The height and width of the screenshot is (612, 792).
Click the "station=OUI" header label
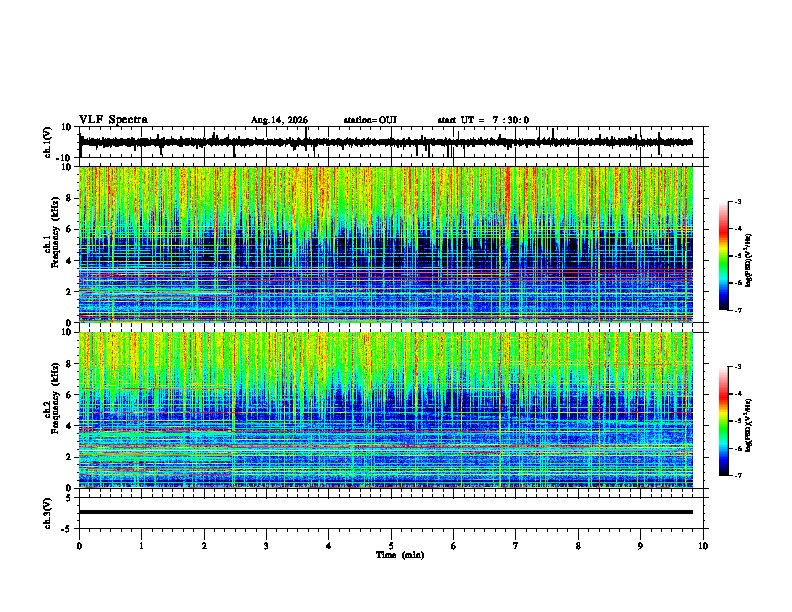(370, 120)
